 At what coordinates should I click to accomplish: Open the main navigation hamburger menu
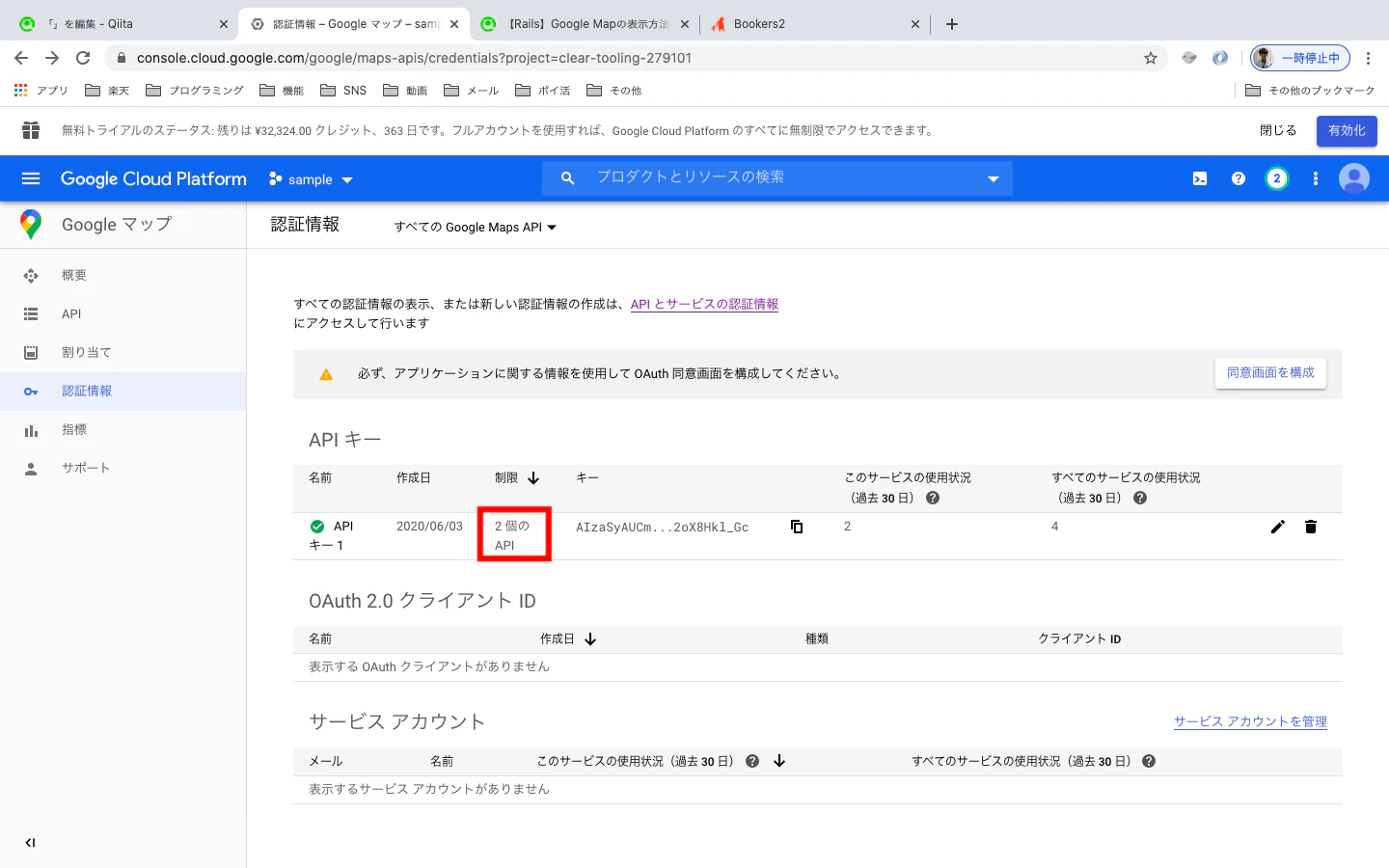pyautogui.click(x=31, y=178)
